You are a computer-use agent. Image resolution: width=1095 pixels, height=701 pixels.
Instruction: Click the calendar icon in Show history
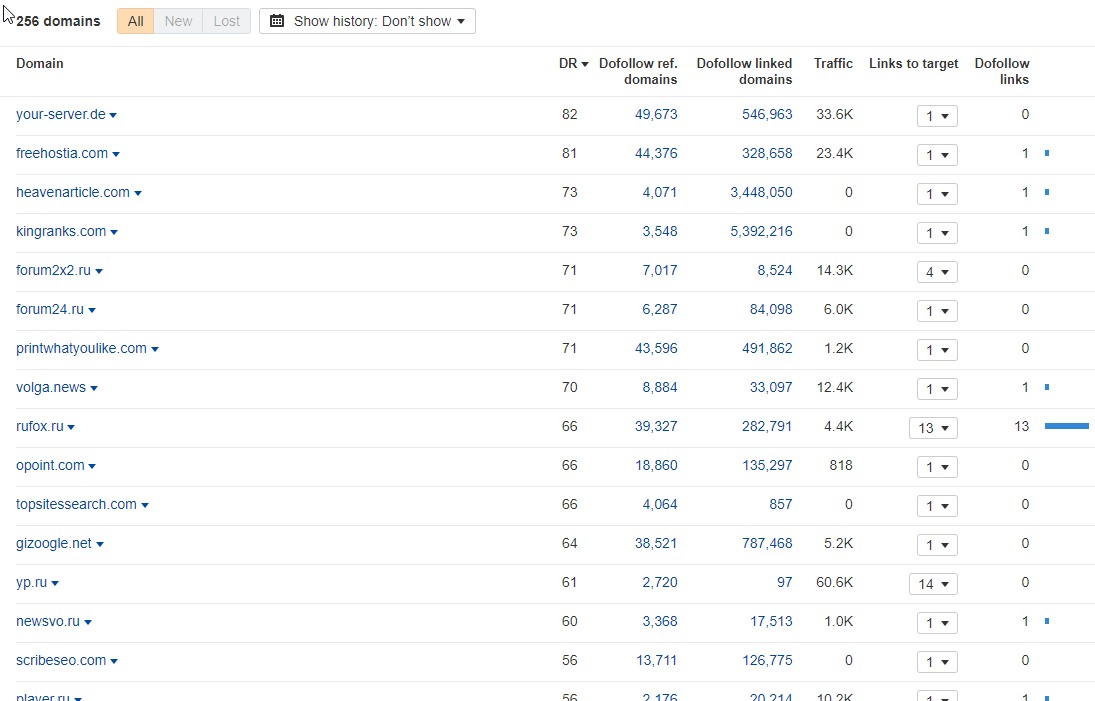pyautogui.click(x=277, y=21)
